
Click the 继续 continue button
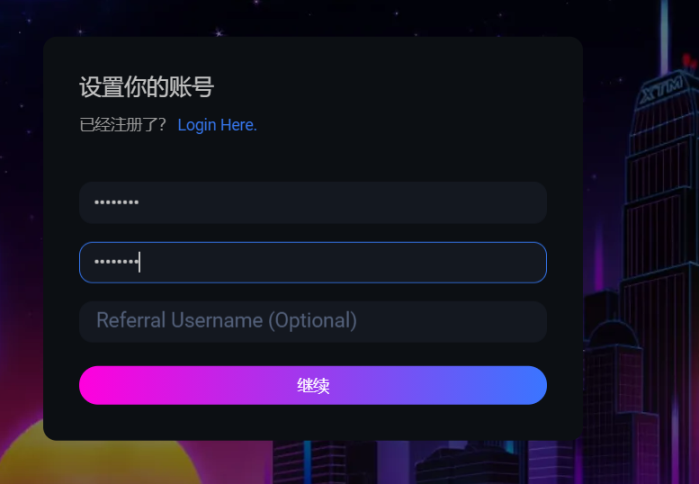(313, 385)
